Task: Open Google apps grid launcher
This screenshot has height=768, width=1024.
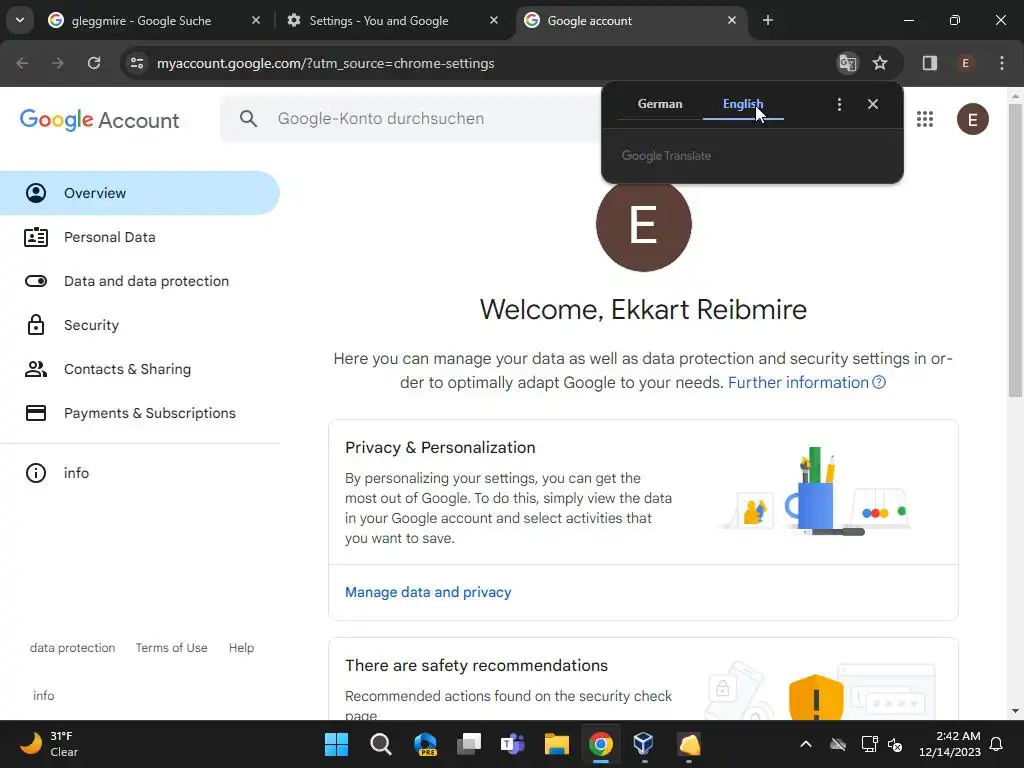Action: pyautogui.click(x=925, y=119)
